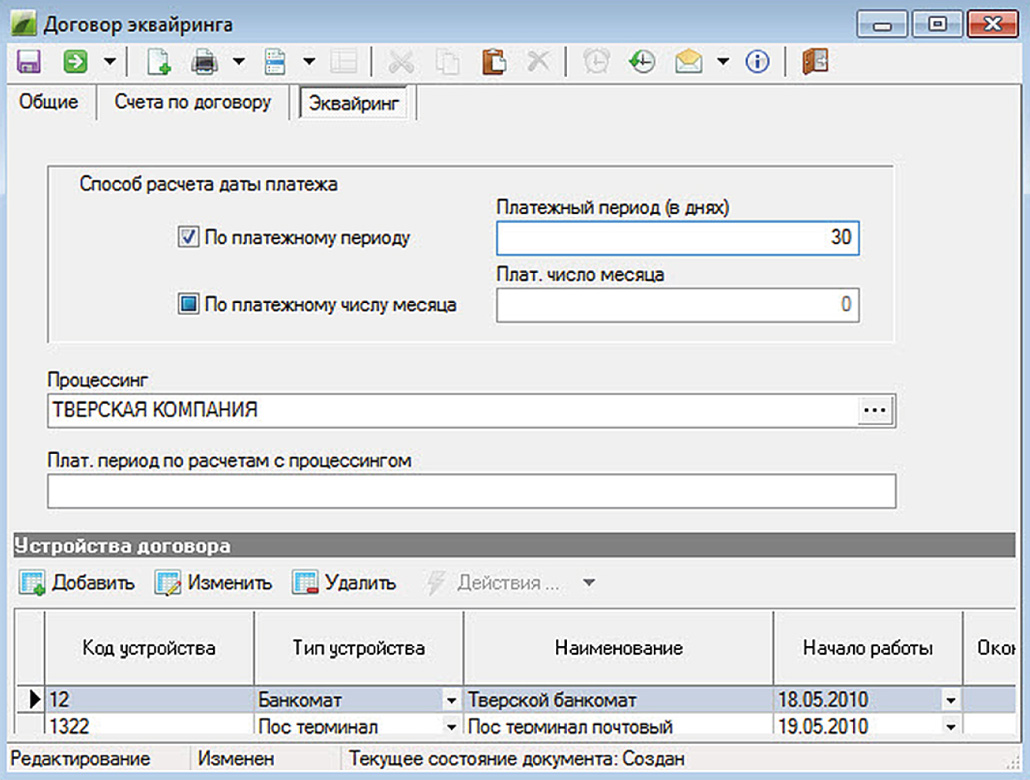Open date dropdown for 18.05.2010
The height and width of the screenshot is (780, 1030).
coord(950,700)
